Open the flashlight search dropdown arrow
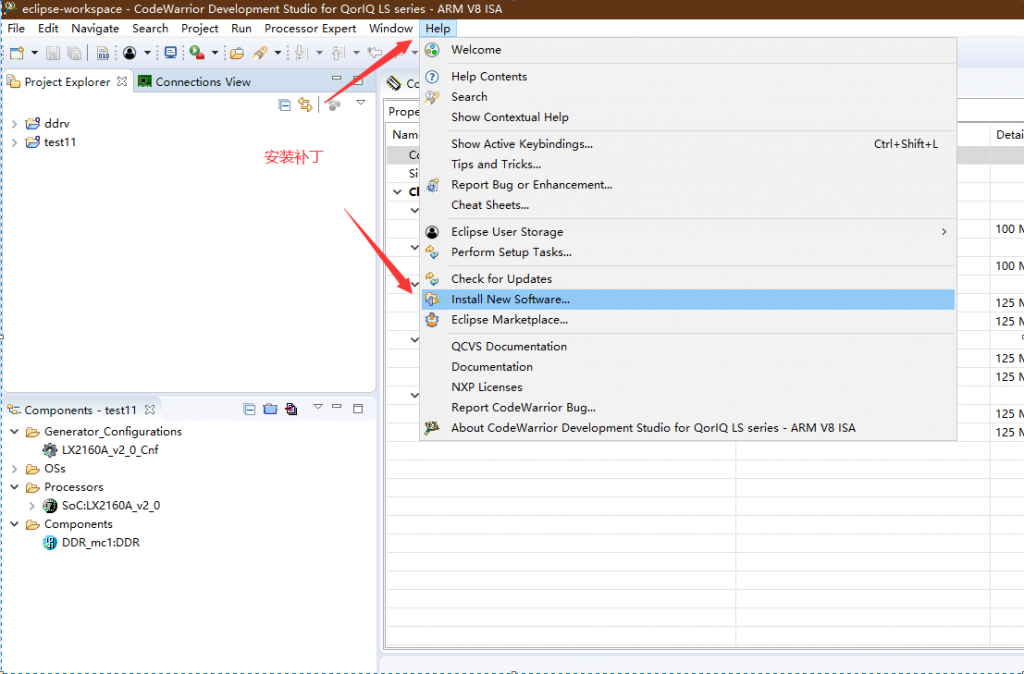Image resolution: width=1024 pixels, height=674 pixels. [278, 53]
